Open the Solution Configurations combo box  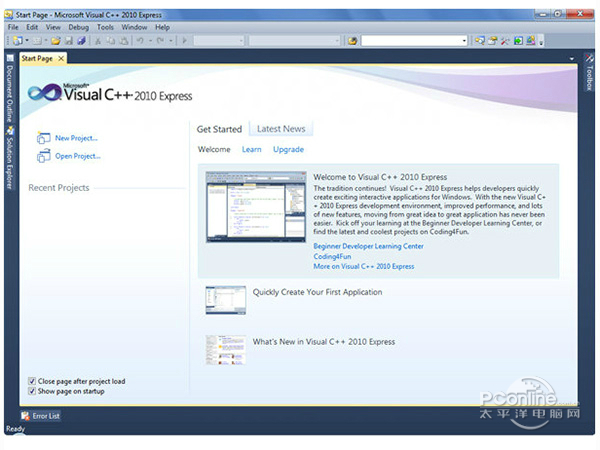click(x=219, y=41)
